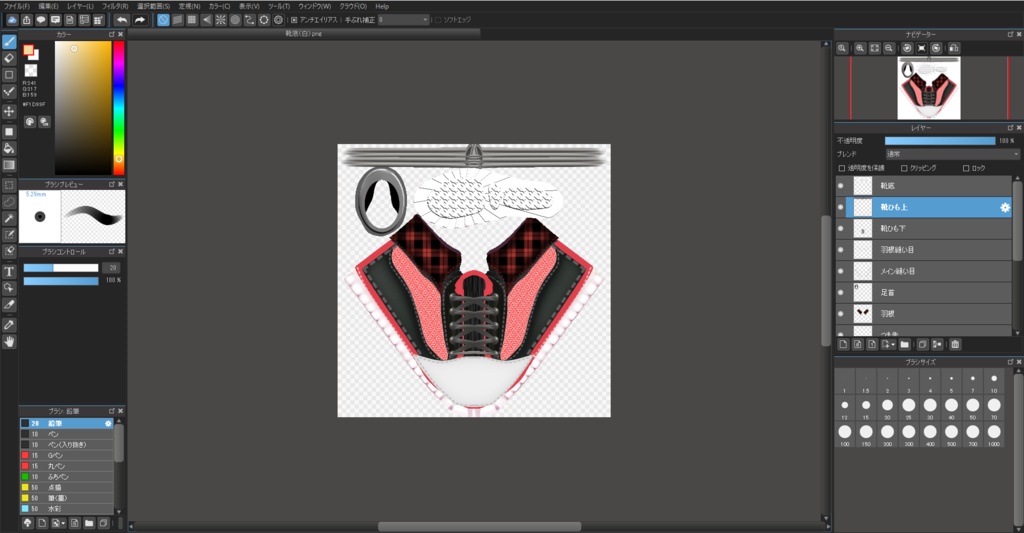
Task: Select the Hand pan tool
Action: (9, 341)
